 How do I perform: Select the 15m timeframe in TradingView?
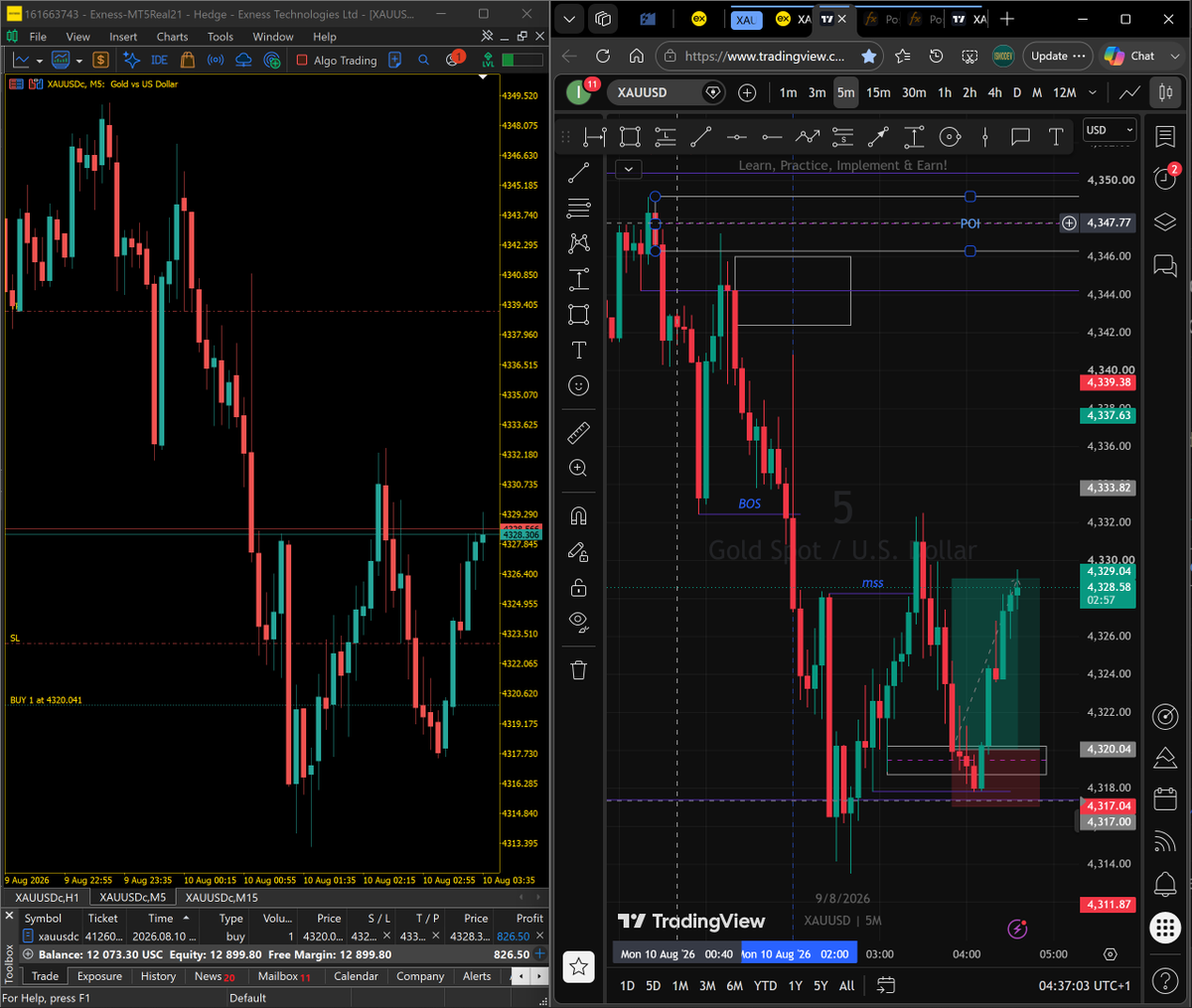[x=878, y=92]
